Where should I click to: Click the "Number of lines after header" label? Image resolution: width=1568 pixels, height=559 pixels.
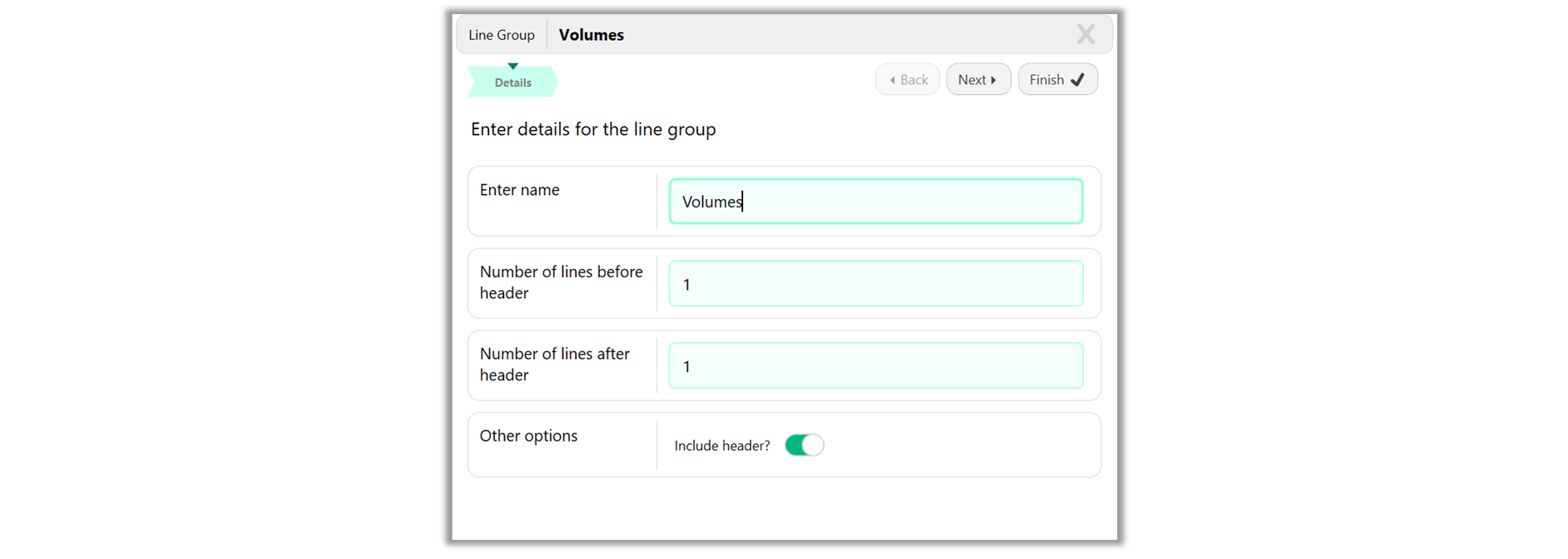[554, 364]
